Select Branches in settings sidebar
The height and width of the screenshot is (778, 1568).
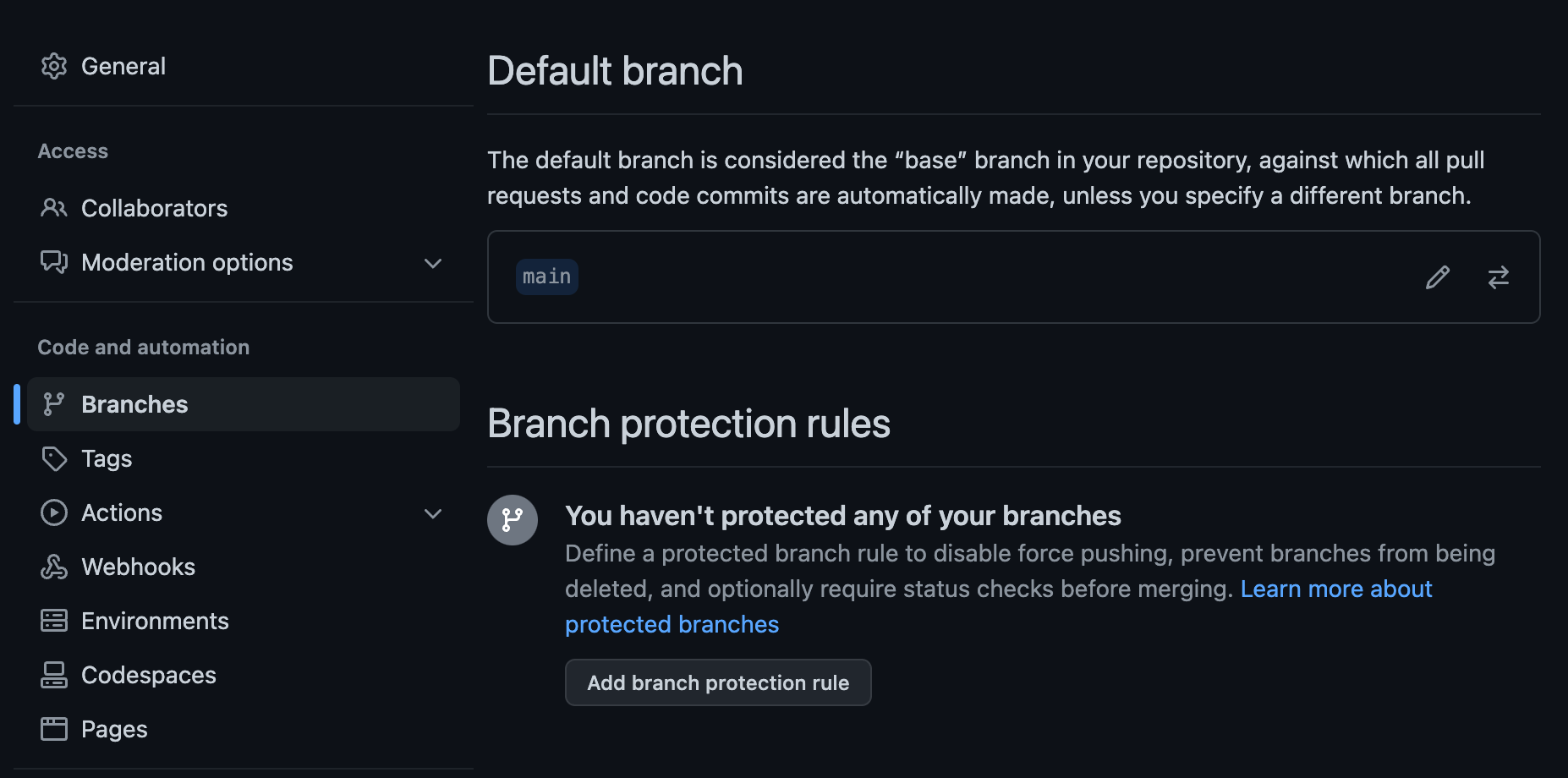tap(244, 404)
